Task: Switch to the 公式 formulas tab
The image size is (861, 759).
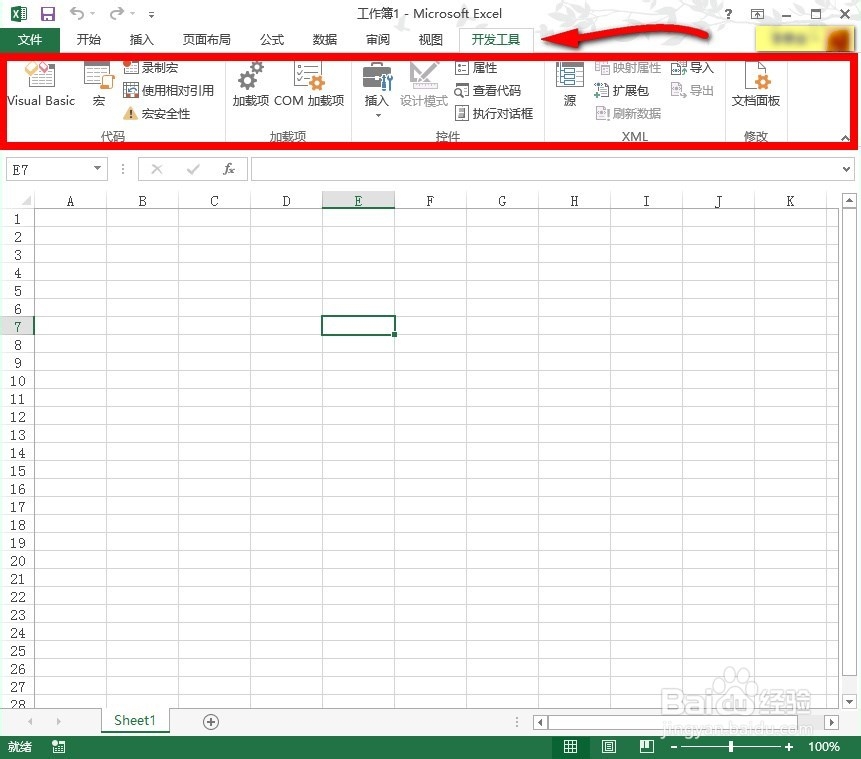Action: (272, 40)
